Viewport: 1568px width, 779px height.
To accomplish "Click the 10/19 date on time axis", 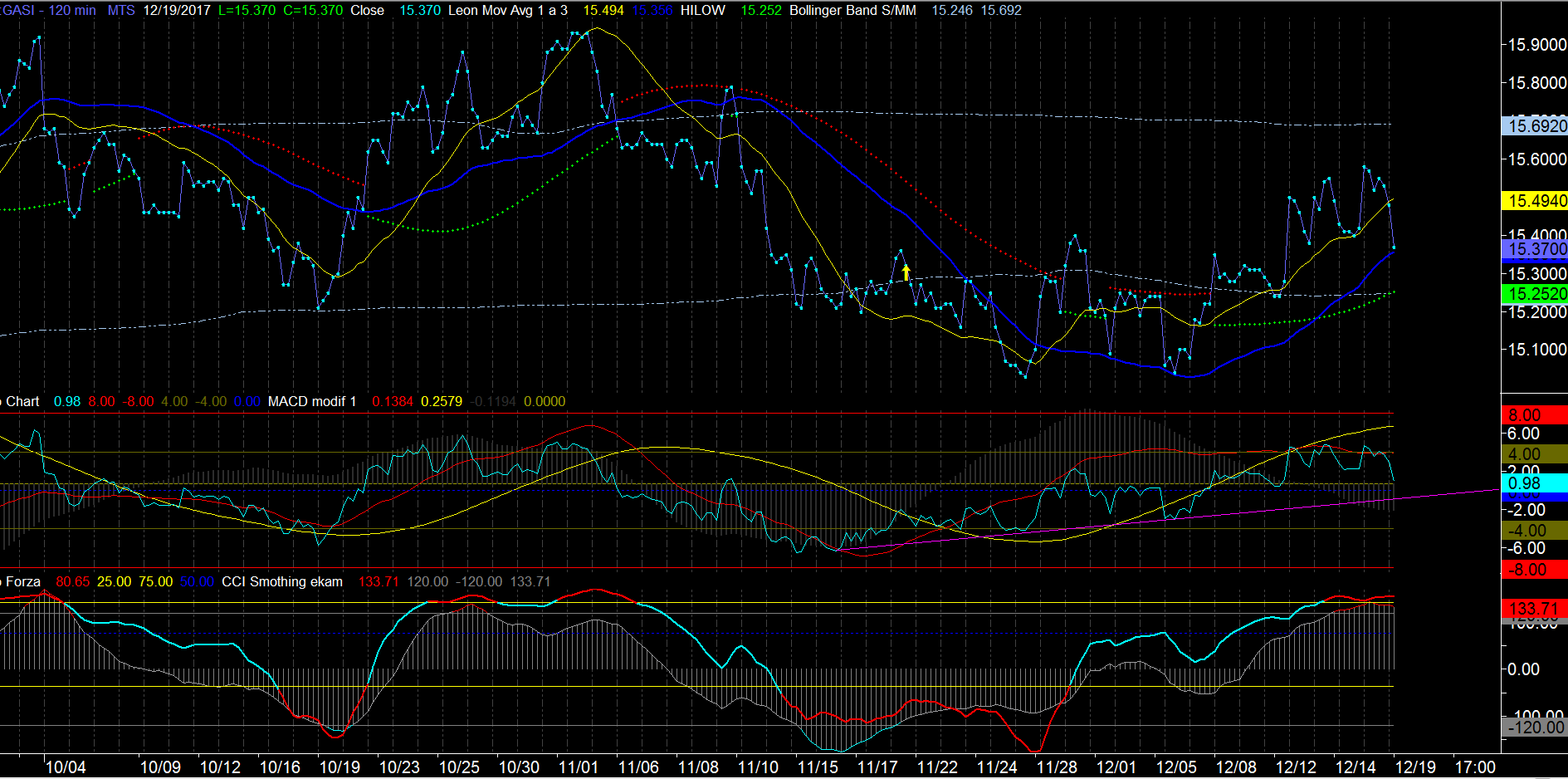I will 339,767.
